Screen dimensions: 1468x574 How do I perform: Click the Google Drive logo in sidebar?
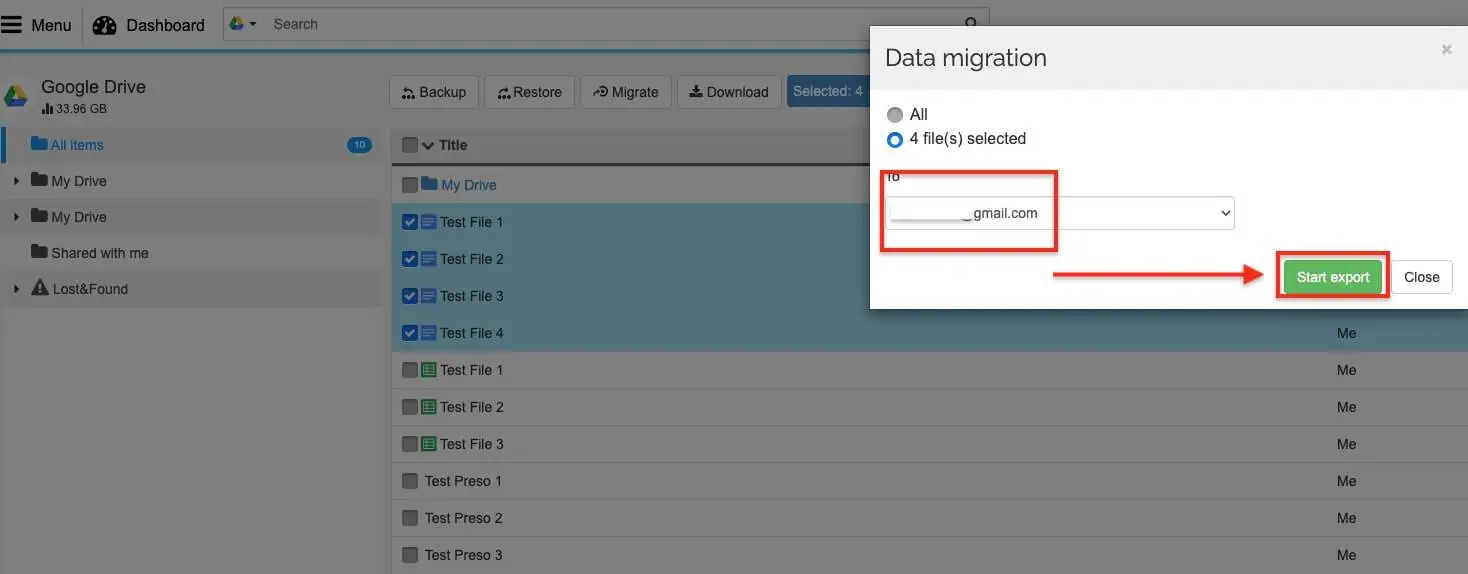(16, 96)
